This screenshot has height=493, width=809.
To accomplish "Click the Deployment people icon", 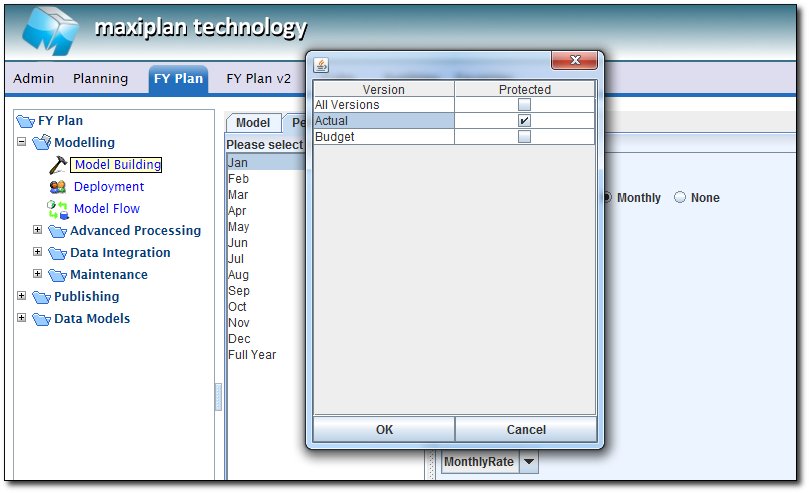I will click(x=57, y=187).
